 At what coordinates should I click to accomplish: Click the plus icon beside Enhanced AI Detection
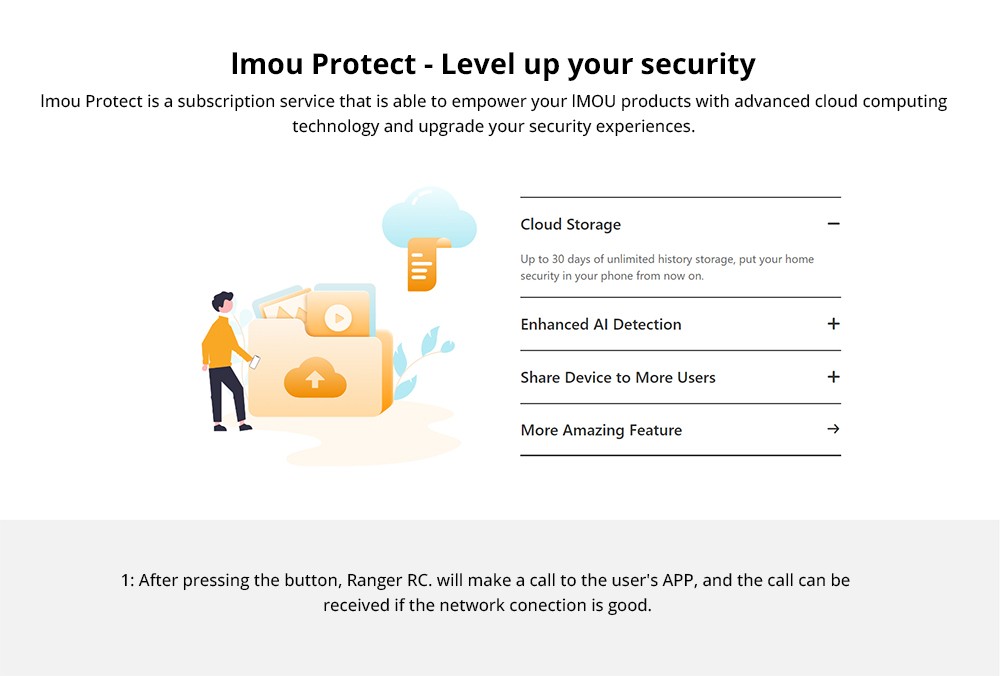(833, 324)
